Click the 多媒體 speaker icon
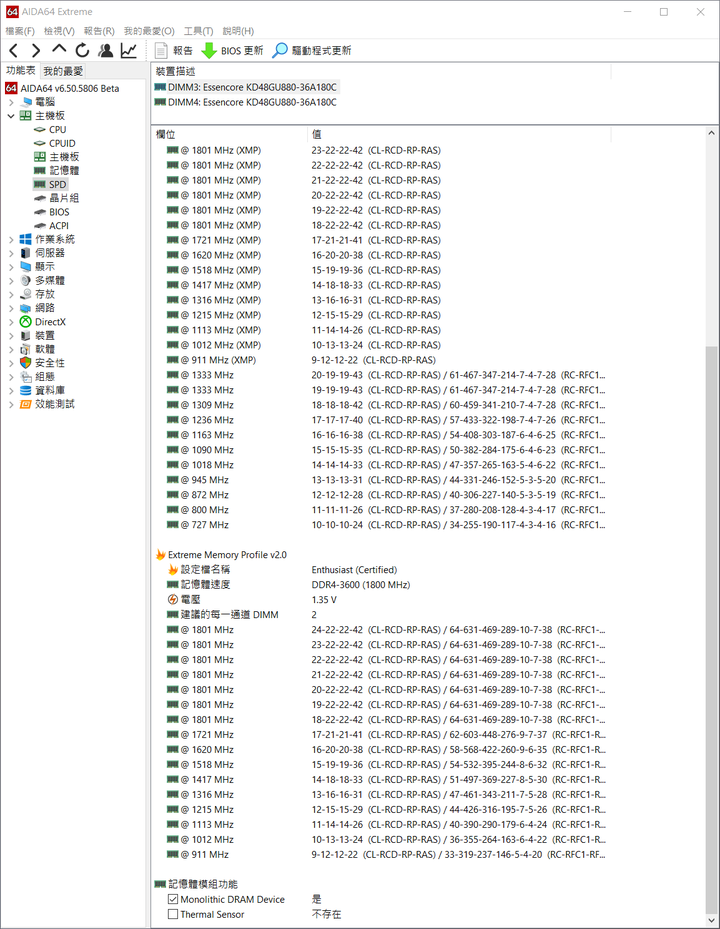This screenshot has width=720, height=929. tap(25, 280)
